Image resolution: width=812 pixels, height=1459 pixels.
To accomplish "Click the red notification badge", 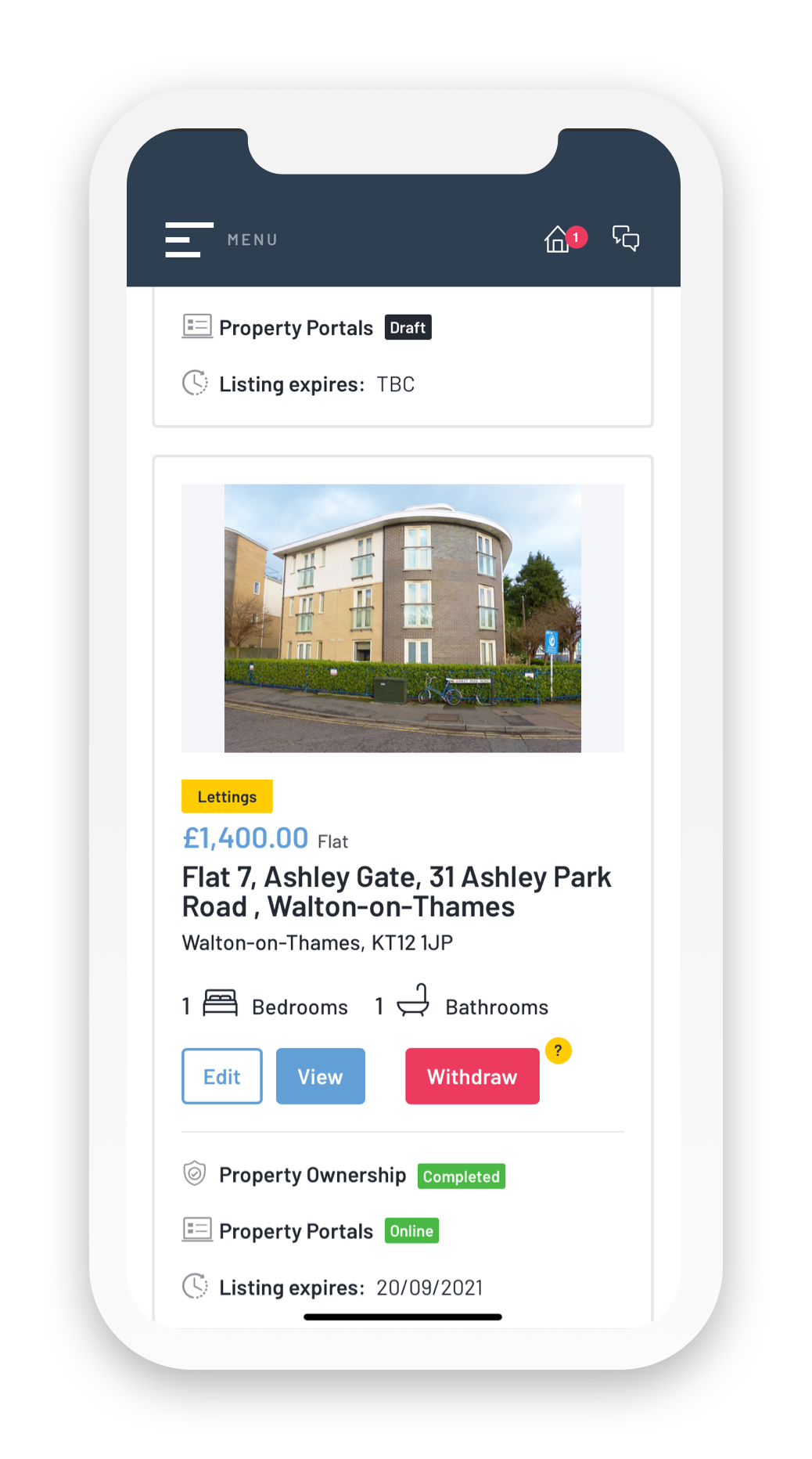I will point(577,237).
